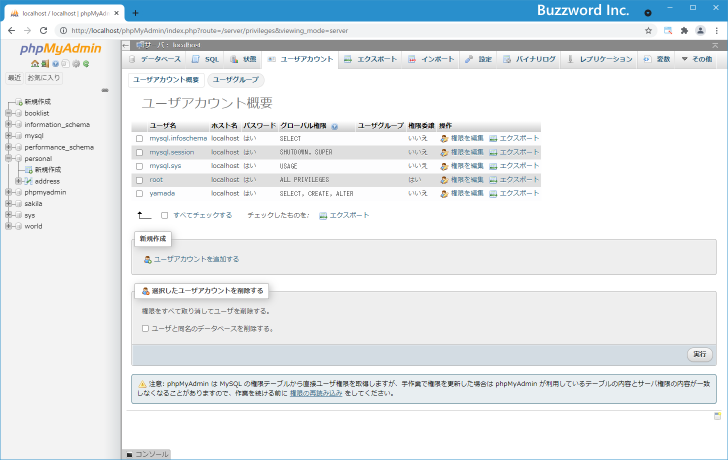
Task: Open the コンソール bar at bottom
Action: pos(147,454)
